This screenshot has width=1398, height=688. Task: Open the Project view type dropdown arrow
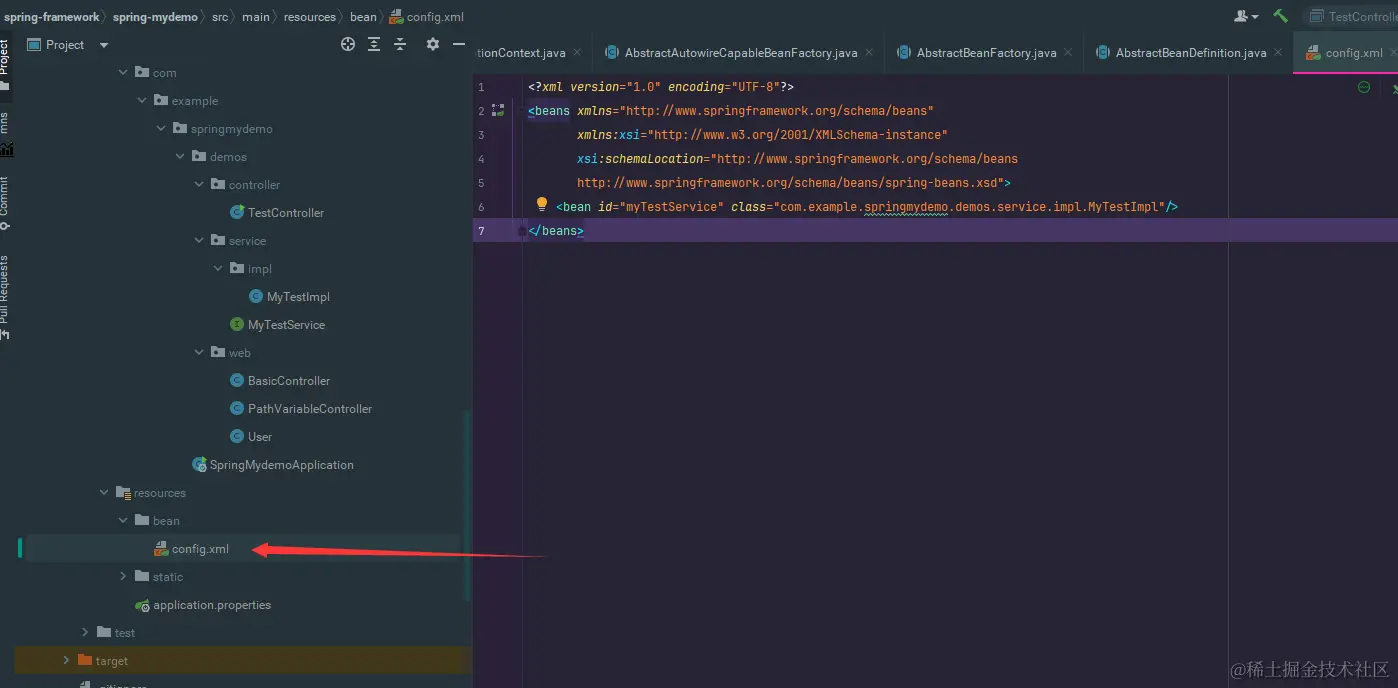pos(104,45)
